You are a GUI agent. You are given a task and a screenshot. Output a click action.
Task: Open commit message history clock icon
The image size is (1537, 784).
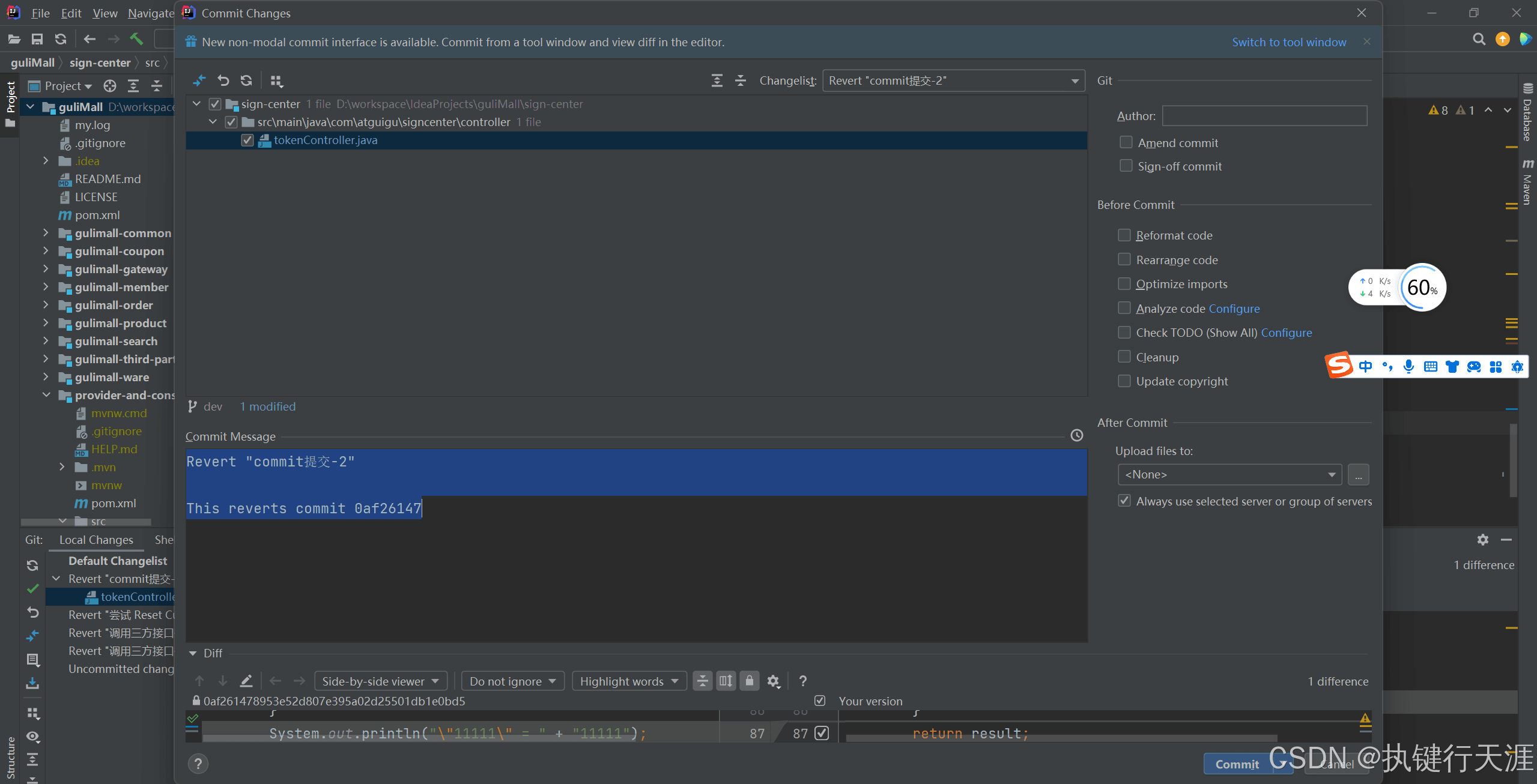pyautogui.click(x=1077, y=436)
